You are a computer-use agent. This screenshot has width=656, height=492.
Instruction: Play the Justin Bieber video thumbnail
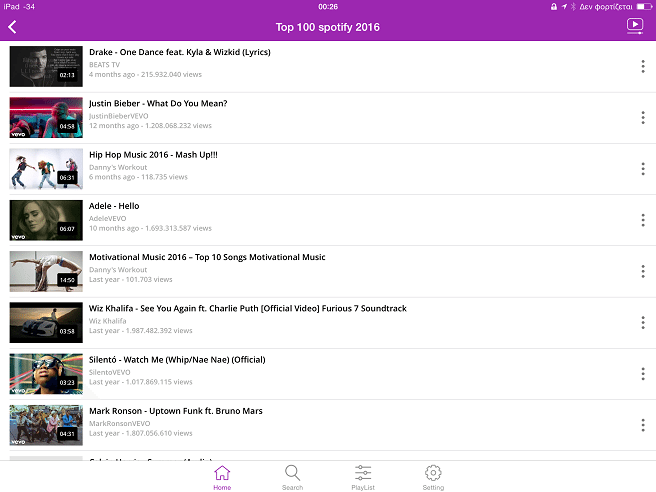[x=46, y=118]
